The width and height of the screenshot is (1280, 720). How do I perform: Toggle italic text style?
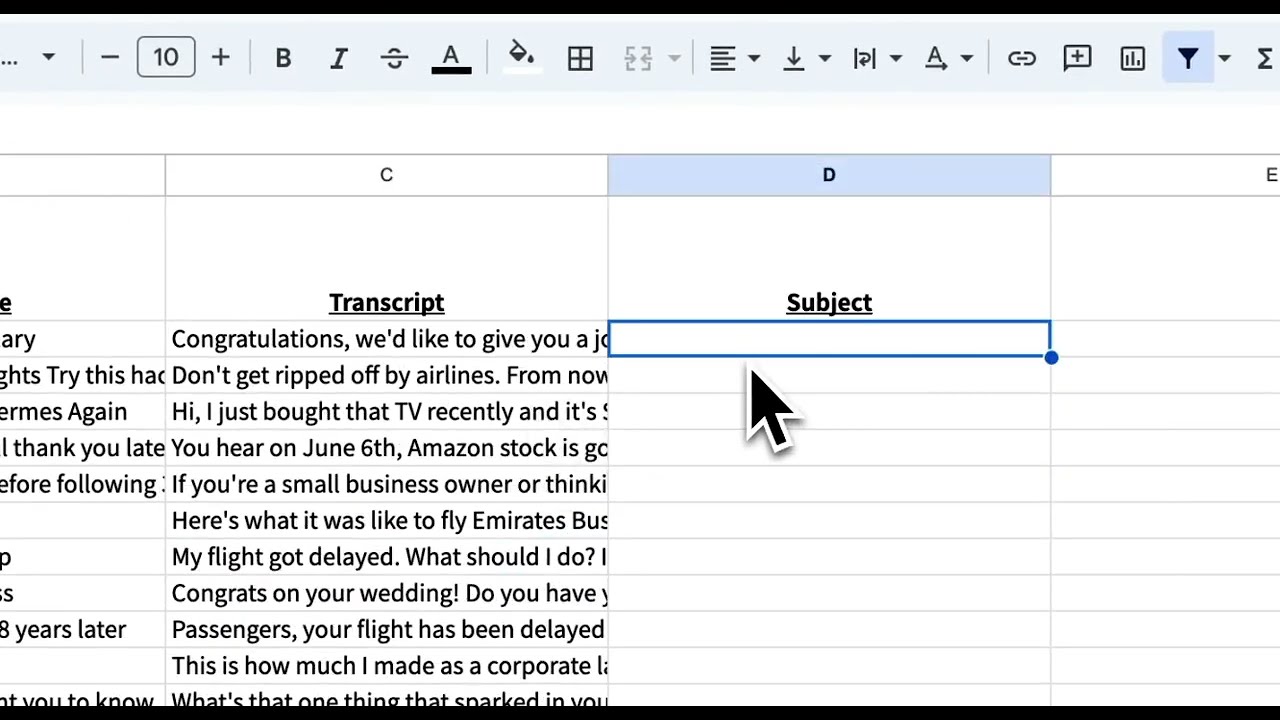(339, 58)
